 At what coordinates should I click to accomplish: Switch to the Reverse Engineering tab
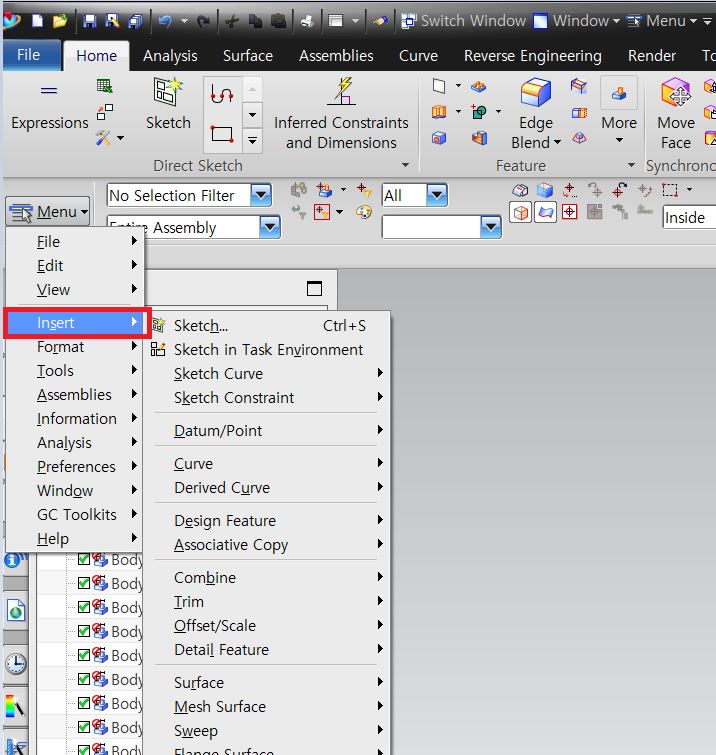(532, 56)
